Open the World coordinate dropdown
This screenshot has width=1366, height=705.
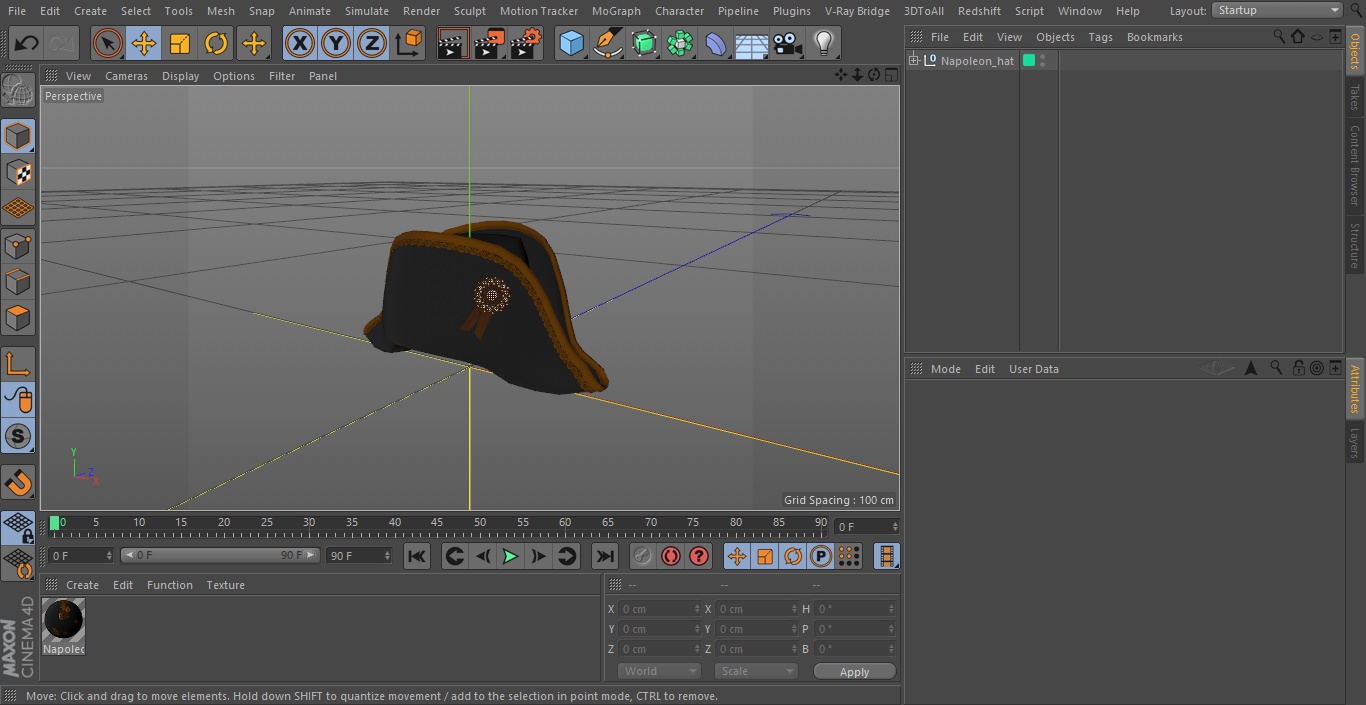(658, 671)
